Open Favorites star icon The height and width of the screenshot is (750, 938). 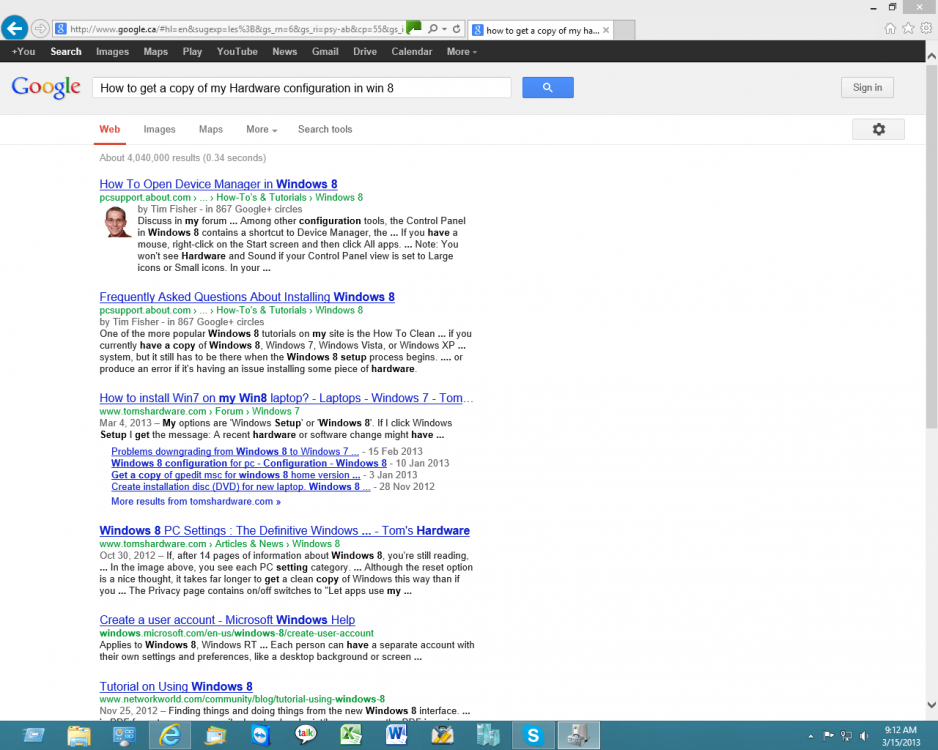pos(908,28)
